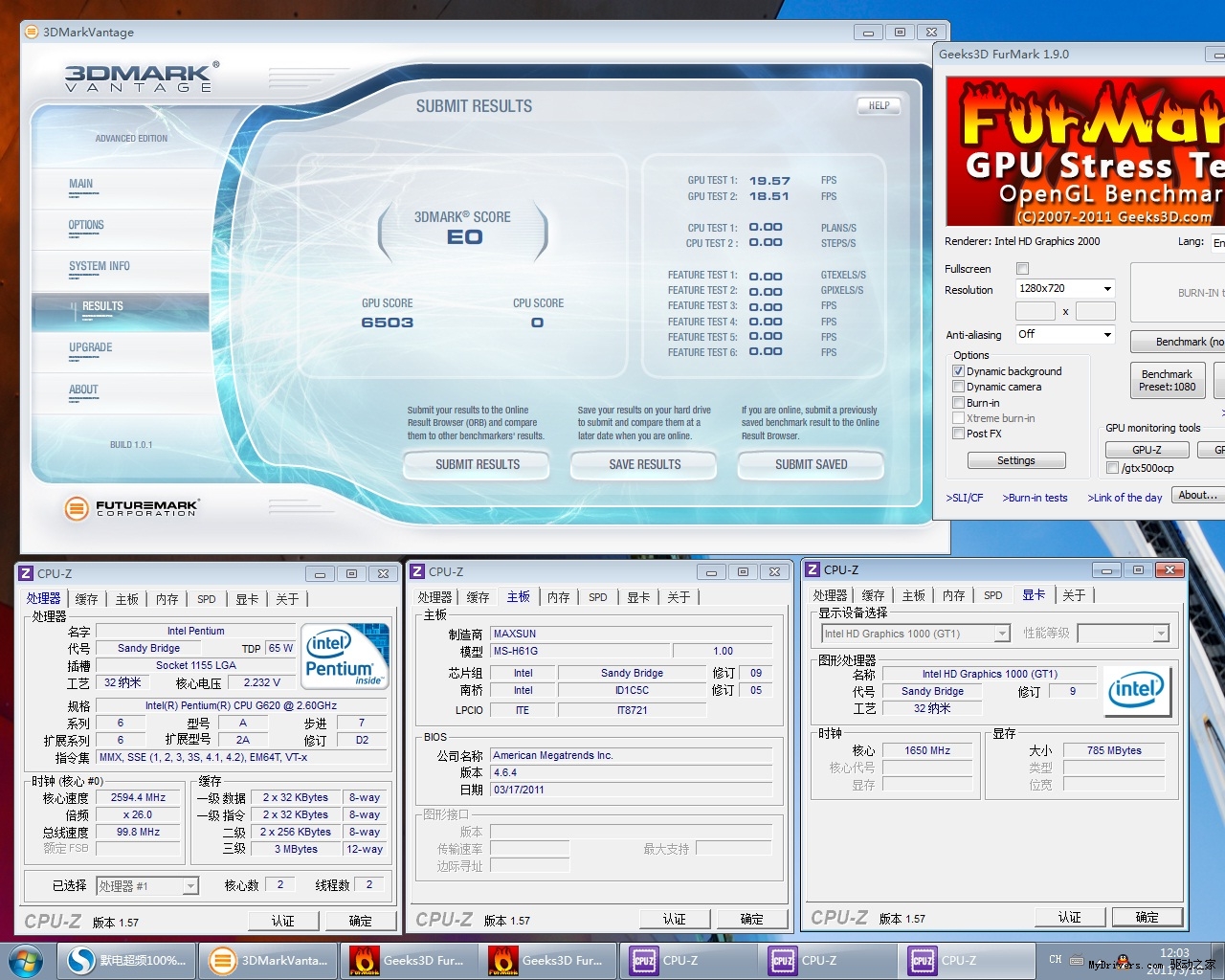Click the Intel Pentium inside logo
The image size is (1225, 980).
pos(345,656)
